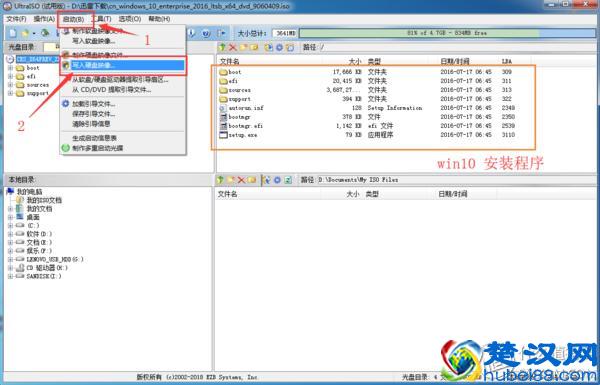Click the New file toolbar icon
The image size is (600, 385).
[13, 33]
